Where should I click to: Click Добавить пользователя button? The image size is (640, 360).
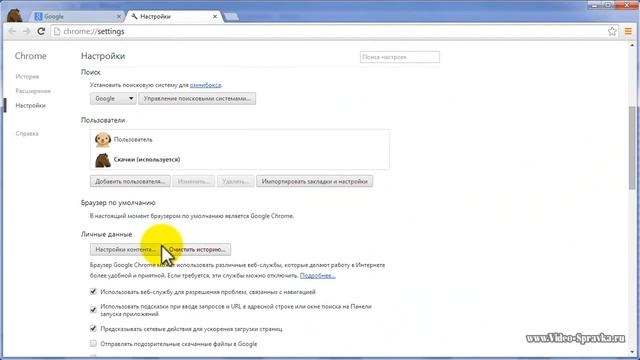[130, 182]
